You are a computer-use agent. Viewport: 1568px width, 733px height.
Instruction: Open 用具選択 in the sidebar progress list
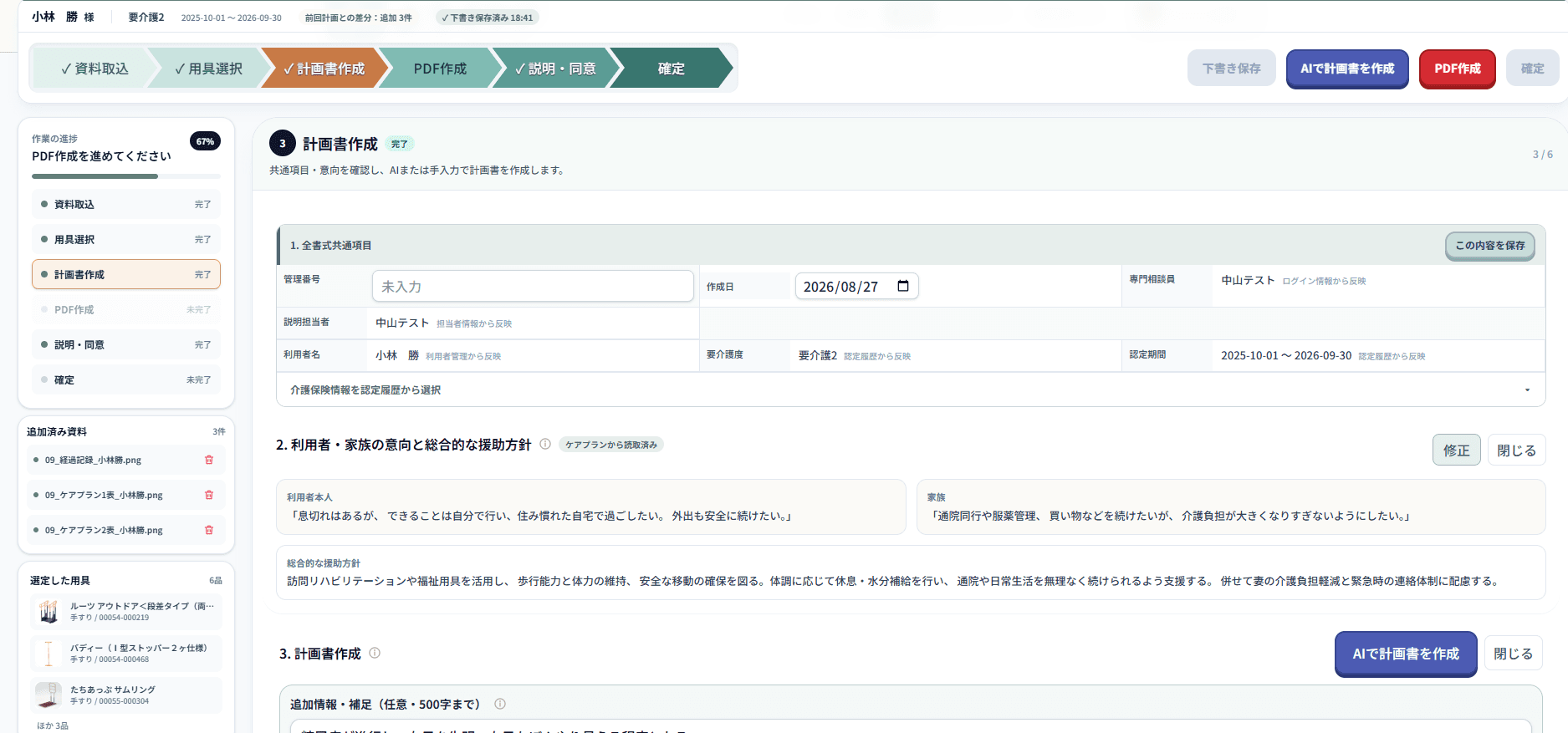click(x=126, y=239)
